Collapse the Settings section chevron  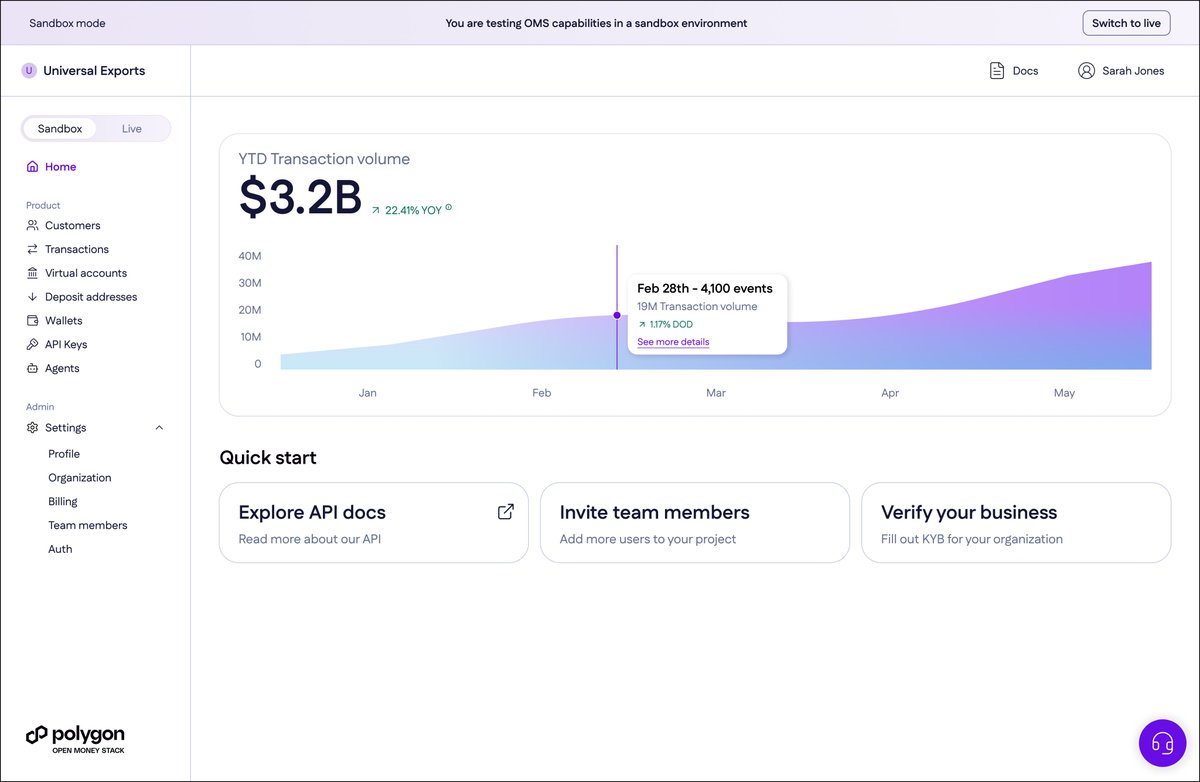click(159, 428)
